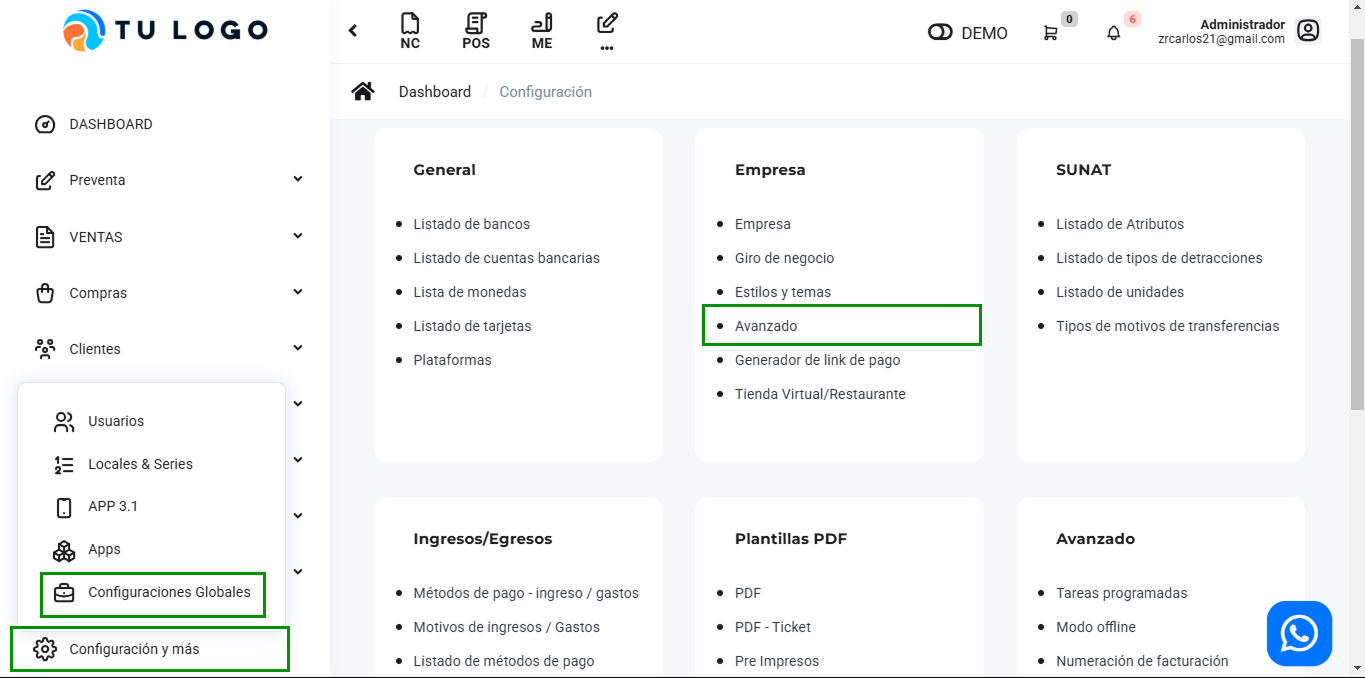Expand the VENTAS menu chevron
1365x678 pixels.
pos(297,236)
